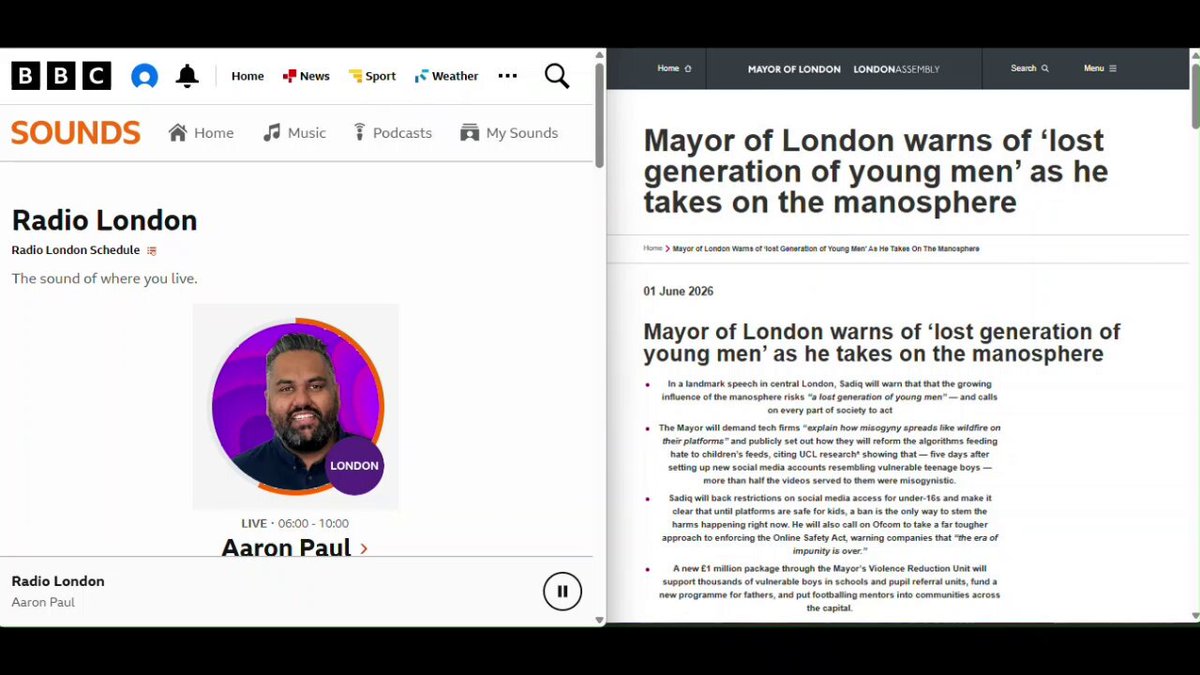Go to BBC Home link
1200x675 pixels.
[x=248, y=76]
